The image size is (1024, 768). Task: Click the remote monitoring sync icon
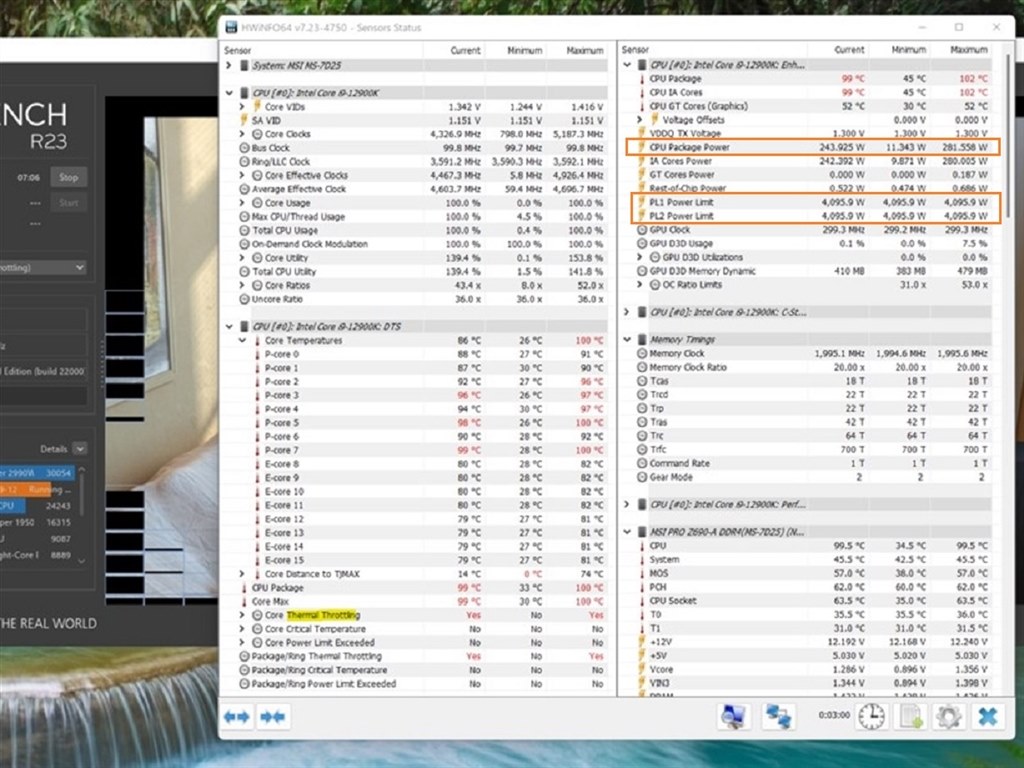click(778, 716)
